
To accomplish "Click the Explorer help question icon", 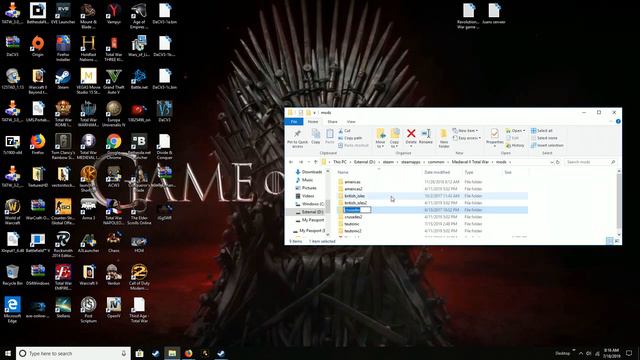I will [618, 121].
